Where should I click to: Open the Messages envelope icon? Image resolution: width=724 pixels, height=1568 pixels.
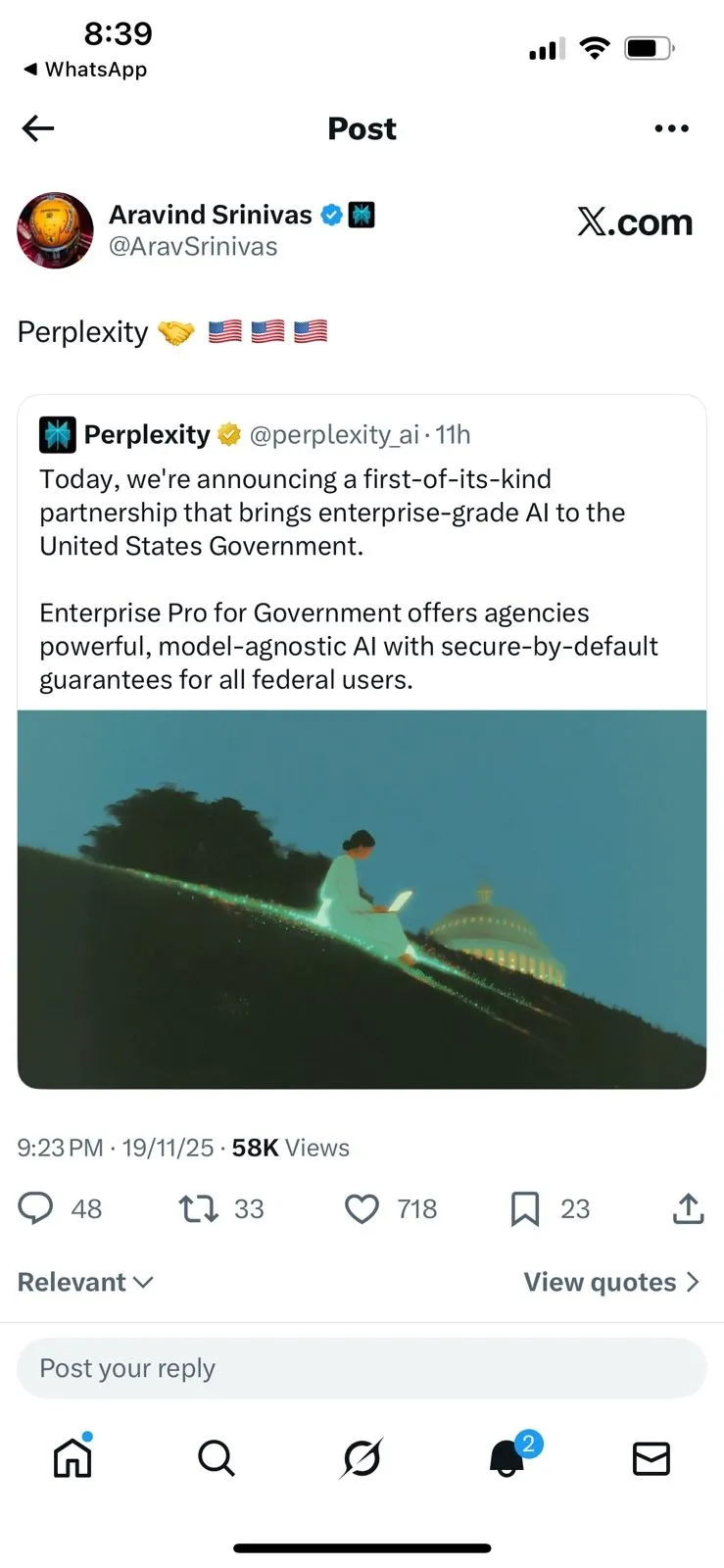point(652,1458)
